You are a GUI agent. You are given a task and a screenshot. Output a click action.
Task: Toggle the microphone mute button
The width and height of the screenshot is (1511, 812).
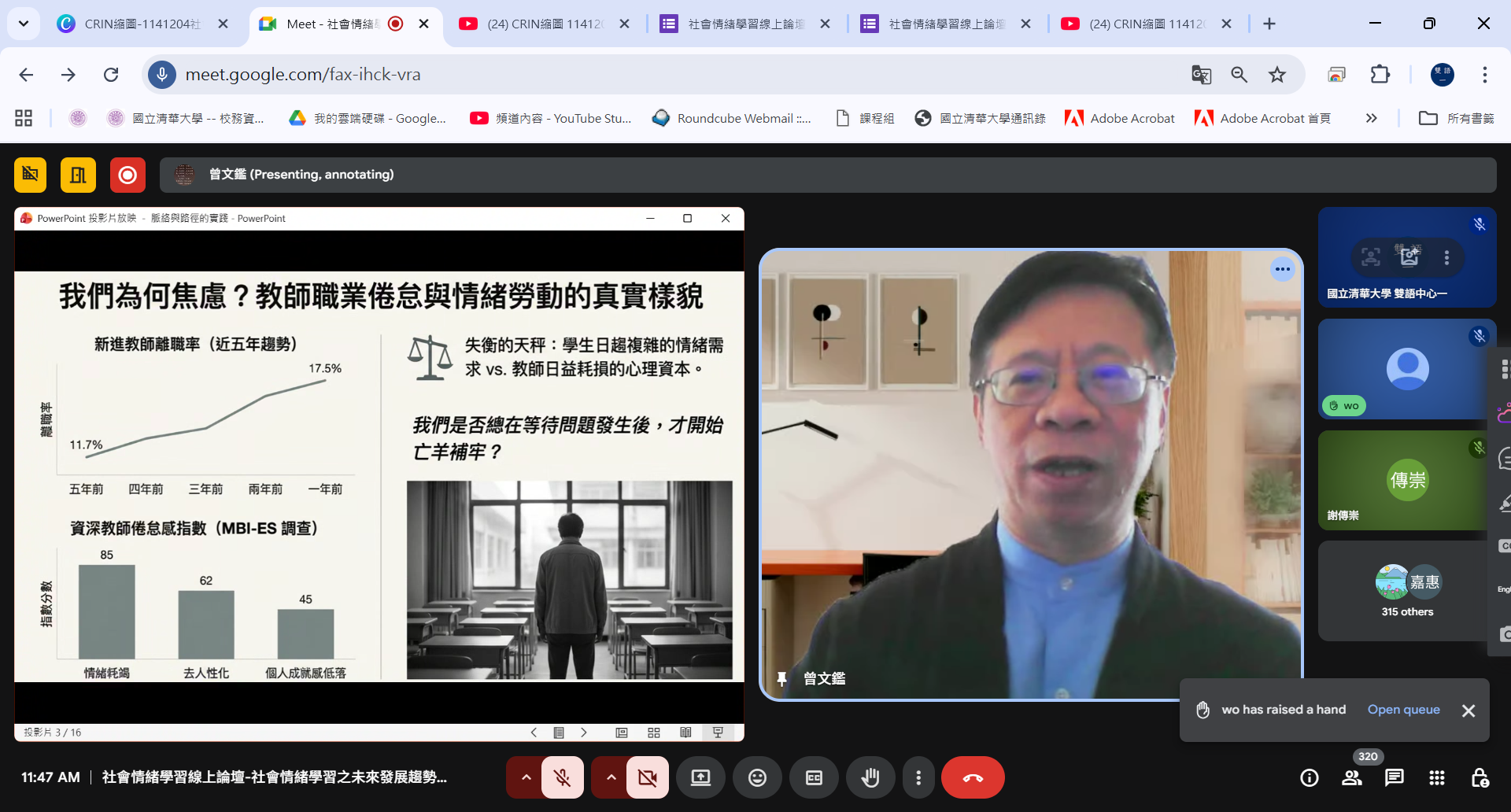pyautogui.click(x=563, y=778)
